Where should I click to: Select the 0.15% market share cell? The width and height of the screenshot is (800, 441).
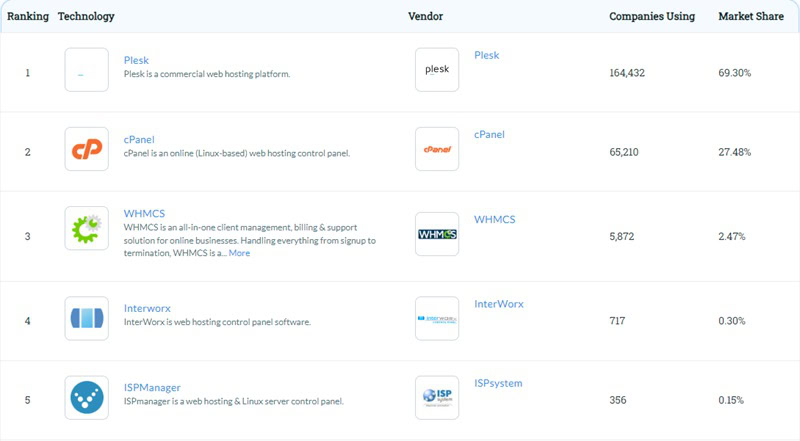pos(731,400)
